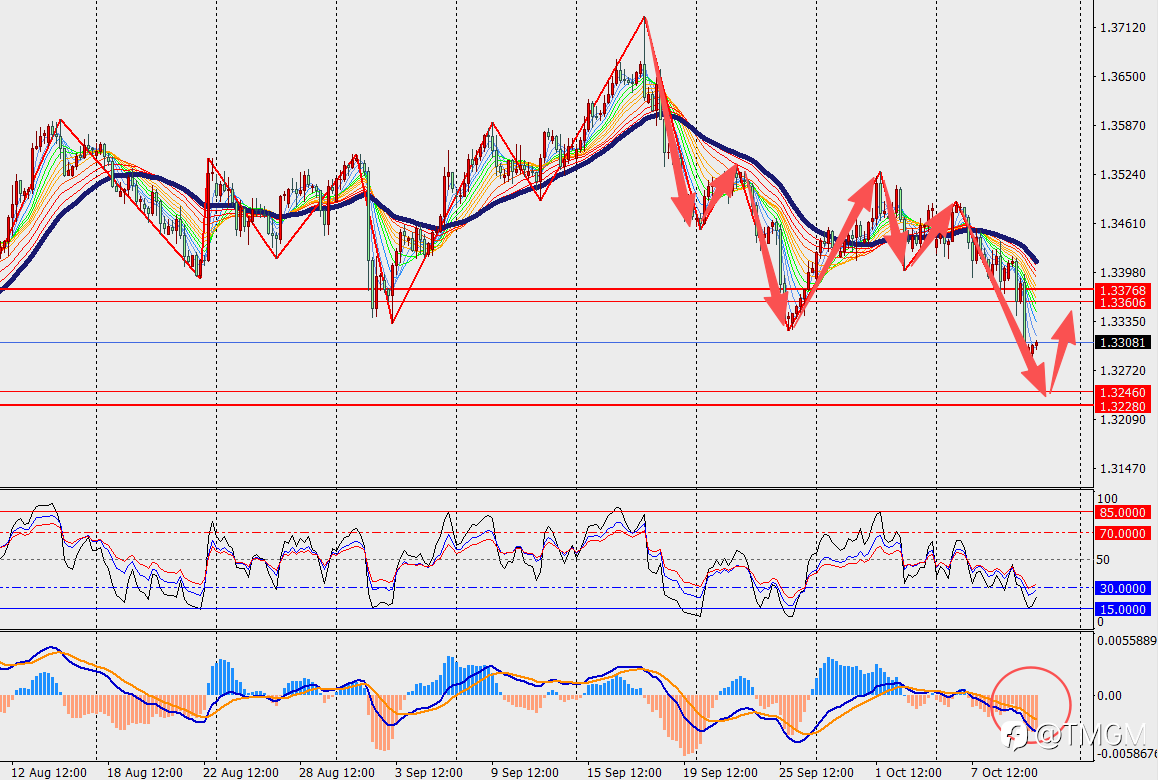
Task: Click the chart peak near 1.37120
Action: pos(645,18)
